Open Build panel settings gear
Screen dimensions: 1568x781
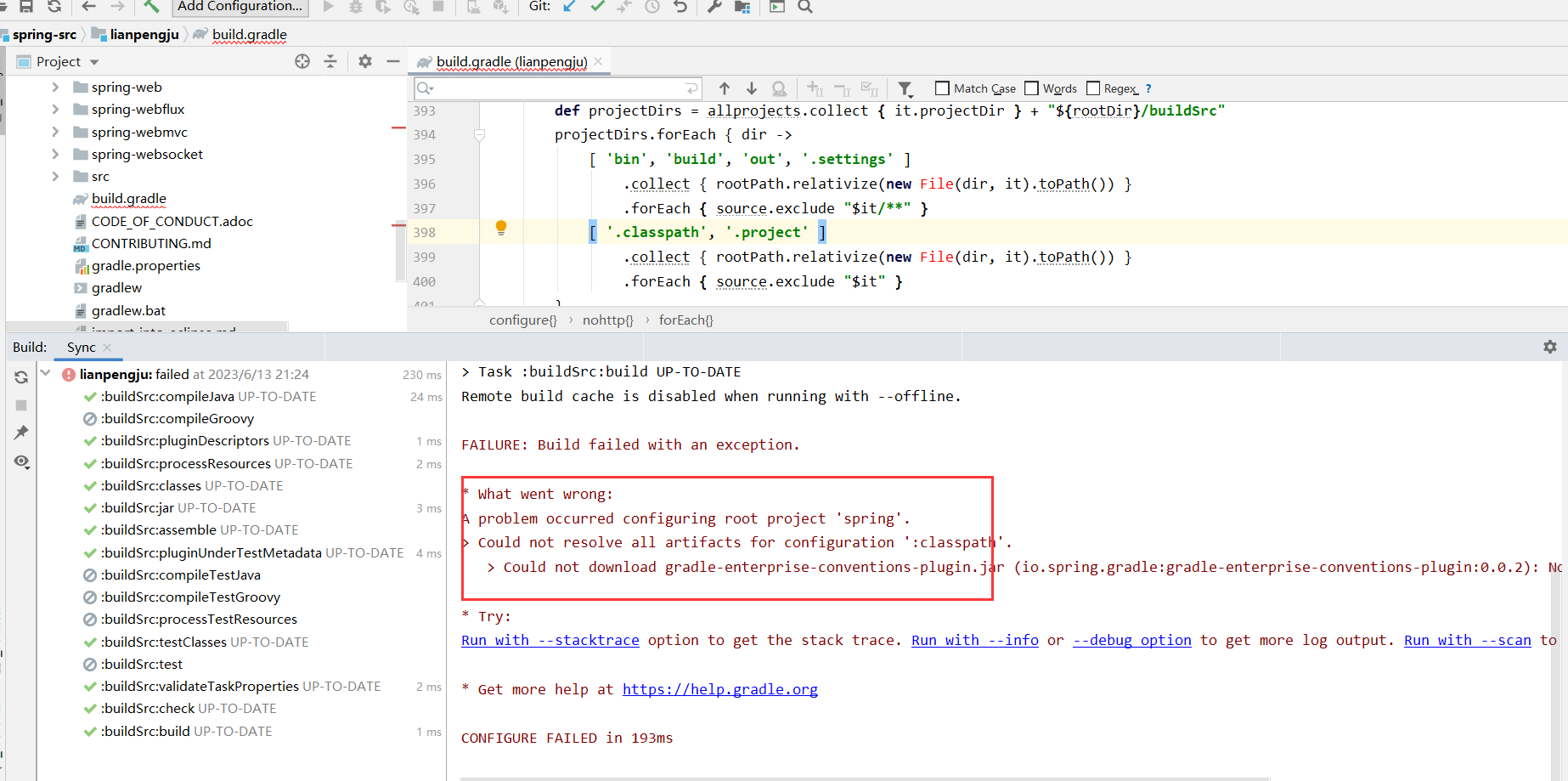point(1550,347)
